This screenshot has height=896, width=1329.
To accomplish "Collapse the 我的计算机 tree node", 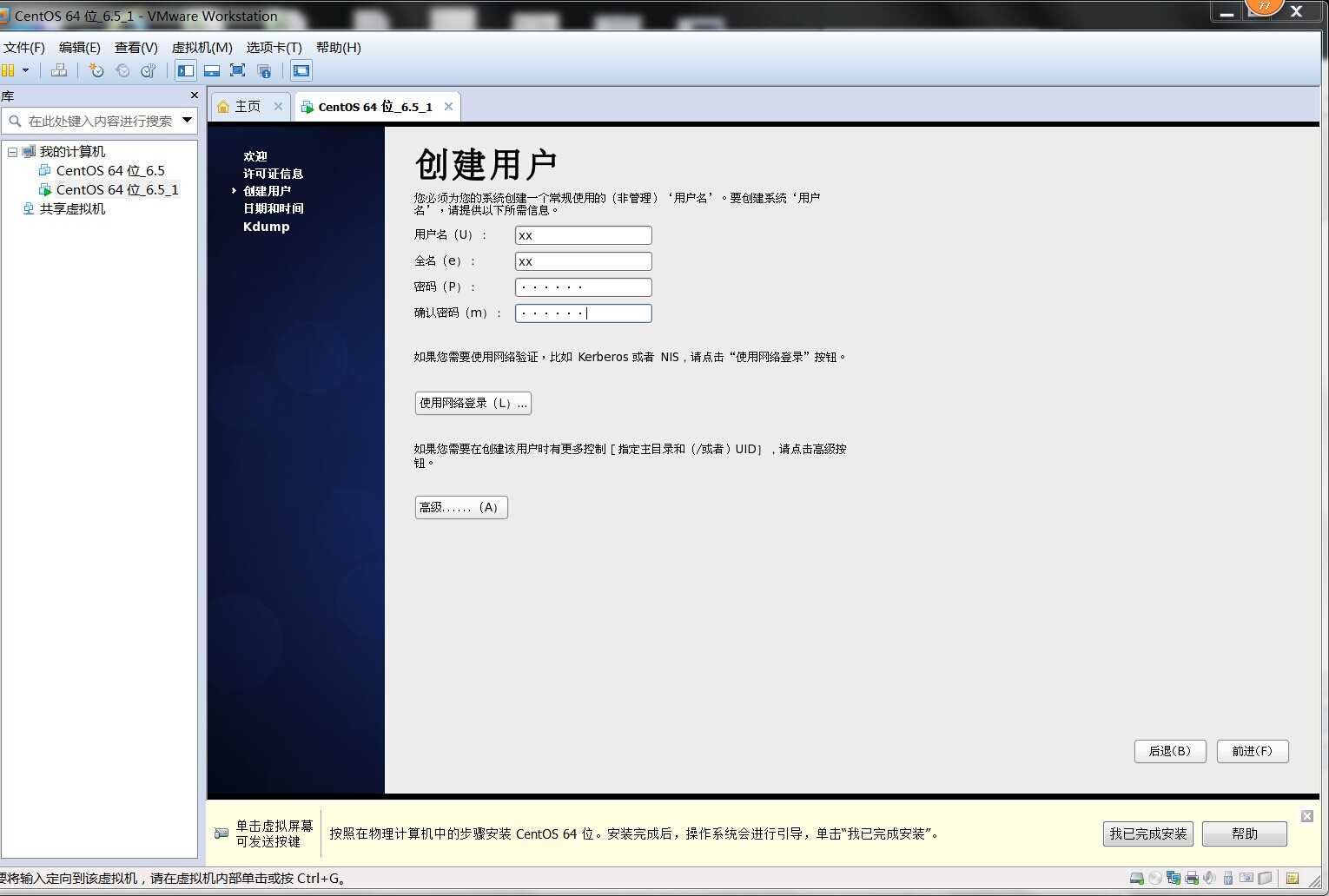I will point(12,152).
